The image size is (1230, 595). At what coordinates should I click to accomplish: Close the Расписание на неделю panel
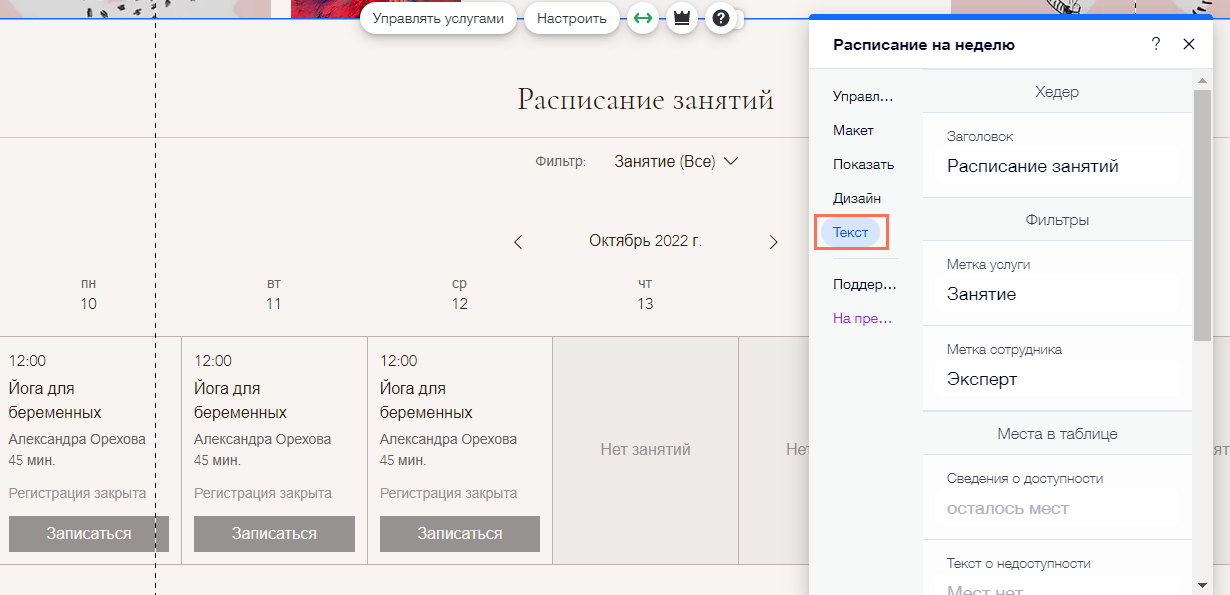[x=1189, y=44]
